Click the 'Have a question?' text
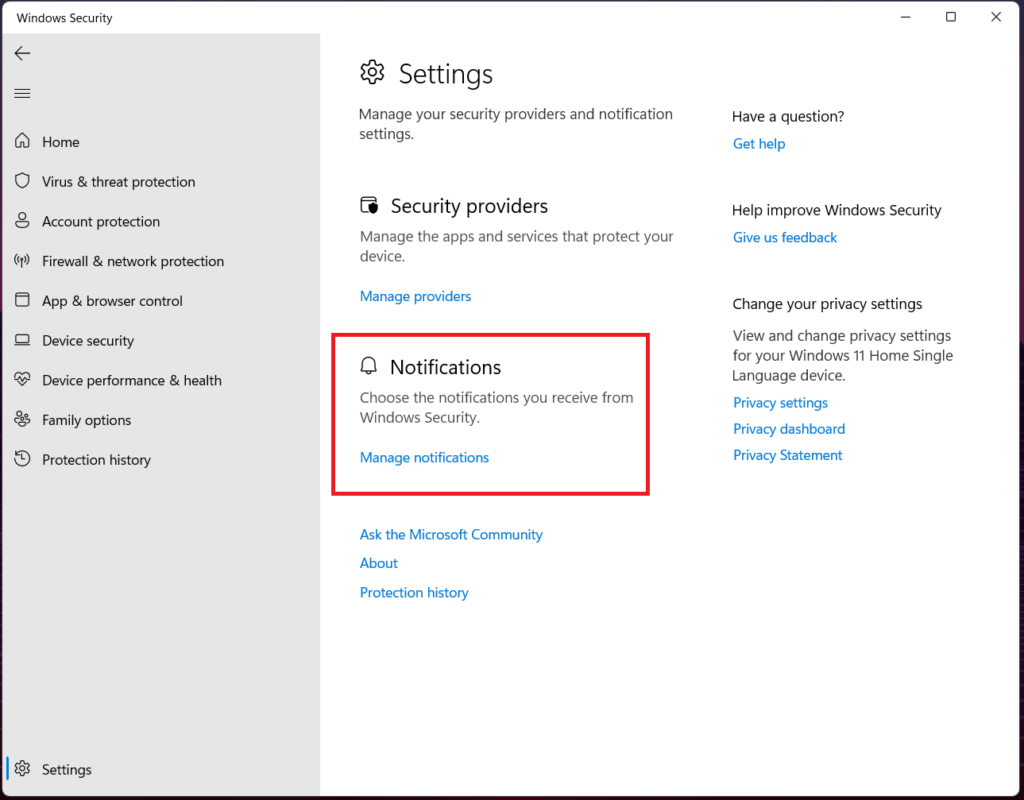Image resolution: width=1024 pixels, height=800 pixels. point(788,116)
